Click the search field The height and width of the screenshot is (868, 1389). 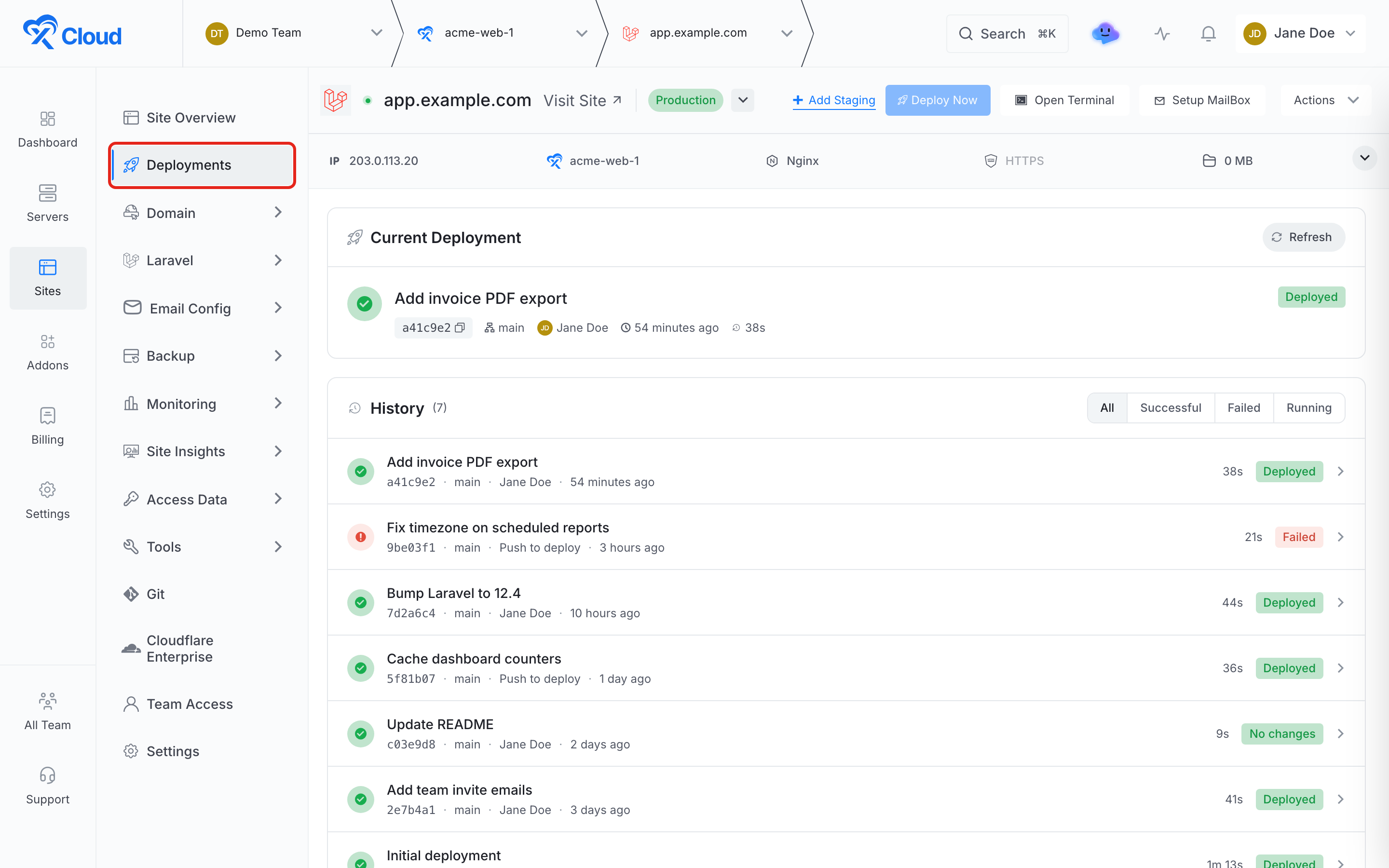[x=1007, y=33]
